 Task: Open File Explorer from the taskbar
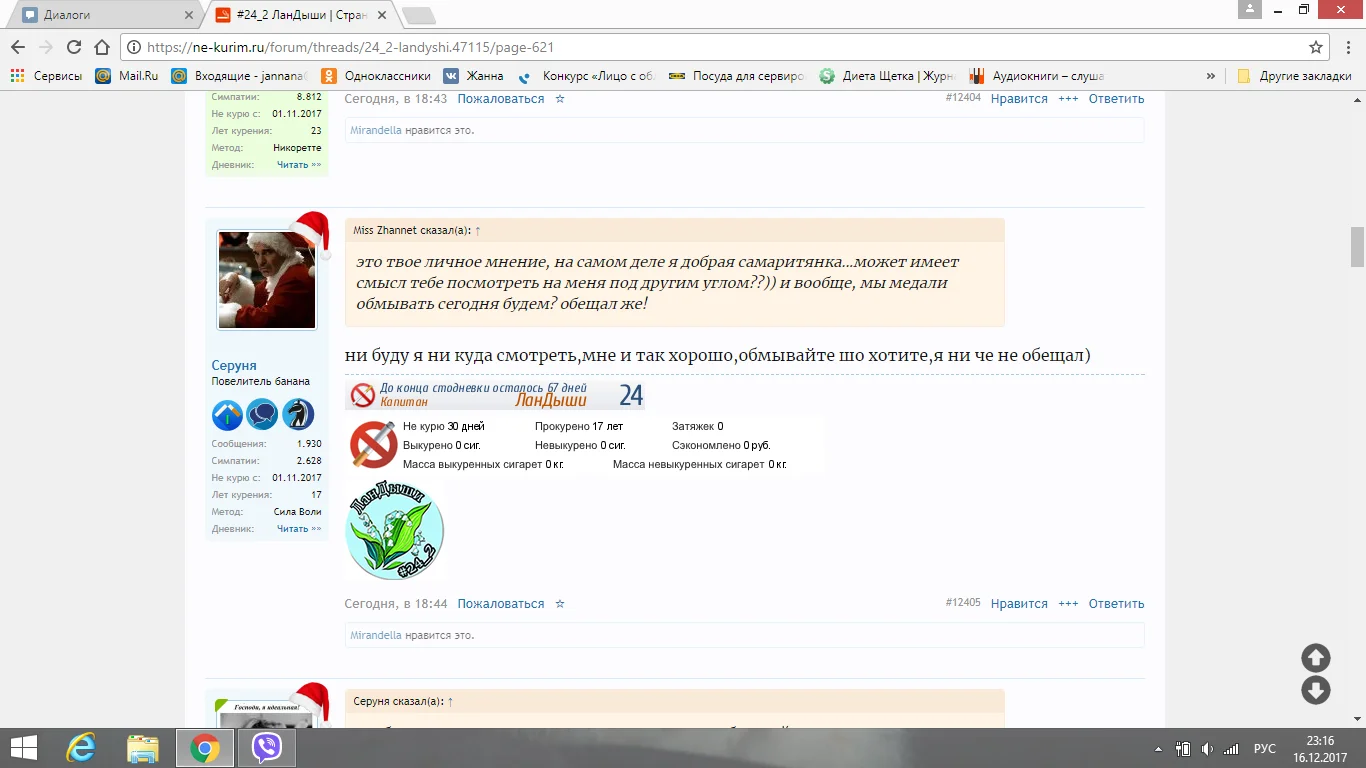point(143,748)
